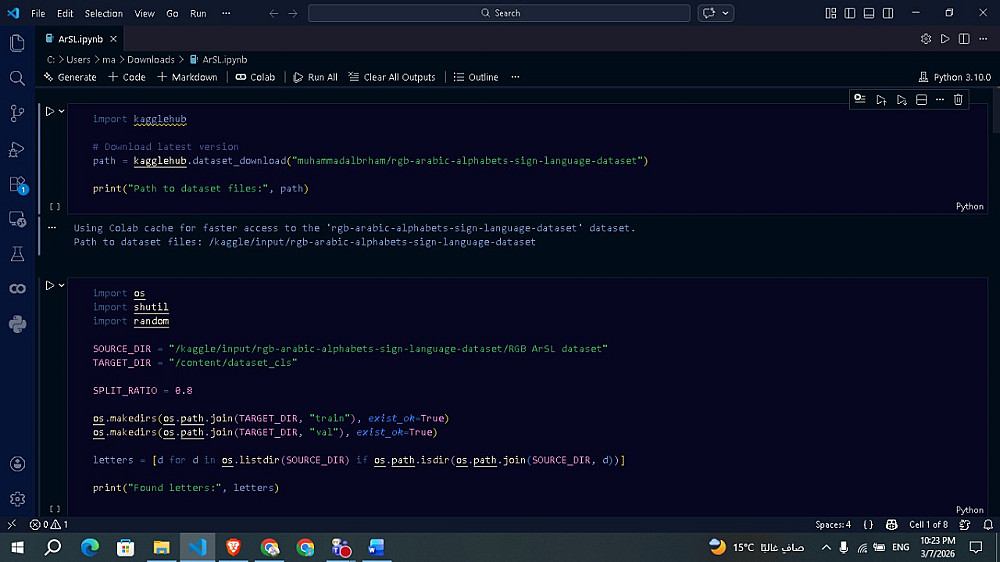The image size is (1000, 562).
Task: Click the top Search command bar
Action: click(499, 13)
